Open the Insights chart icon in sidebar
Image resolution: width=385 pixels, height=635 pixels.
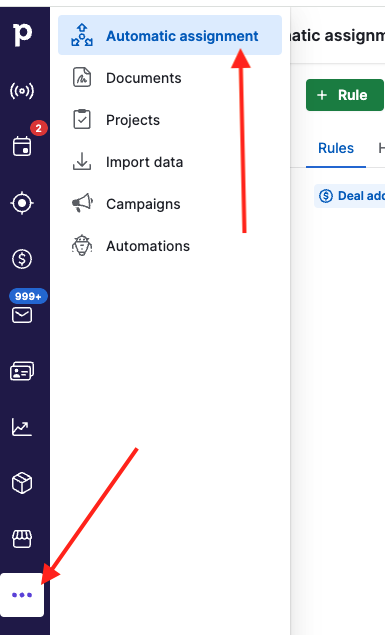(x=22, y=427)
